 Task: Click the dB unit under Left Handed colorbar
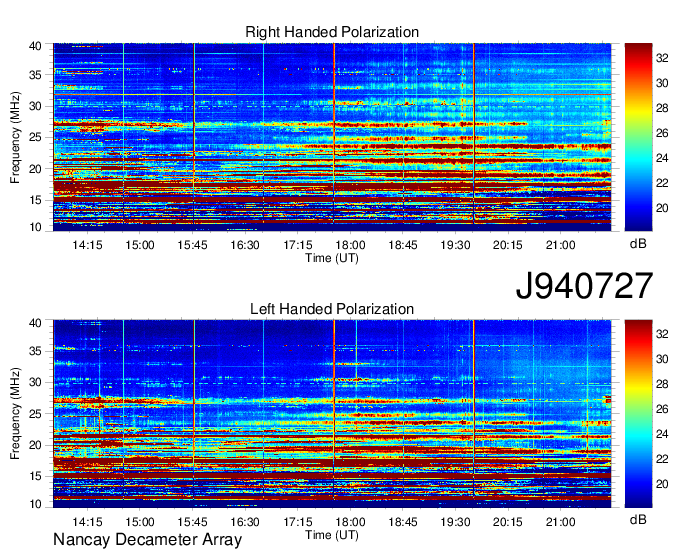638,519
